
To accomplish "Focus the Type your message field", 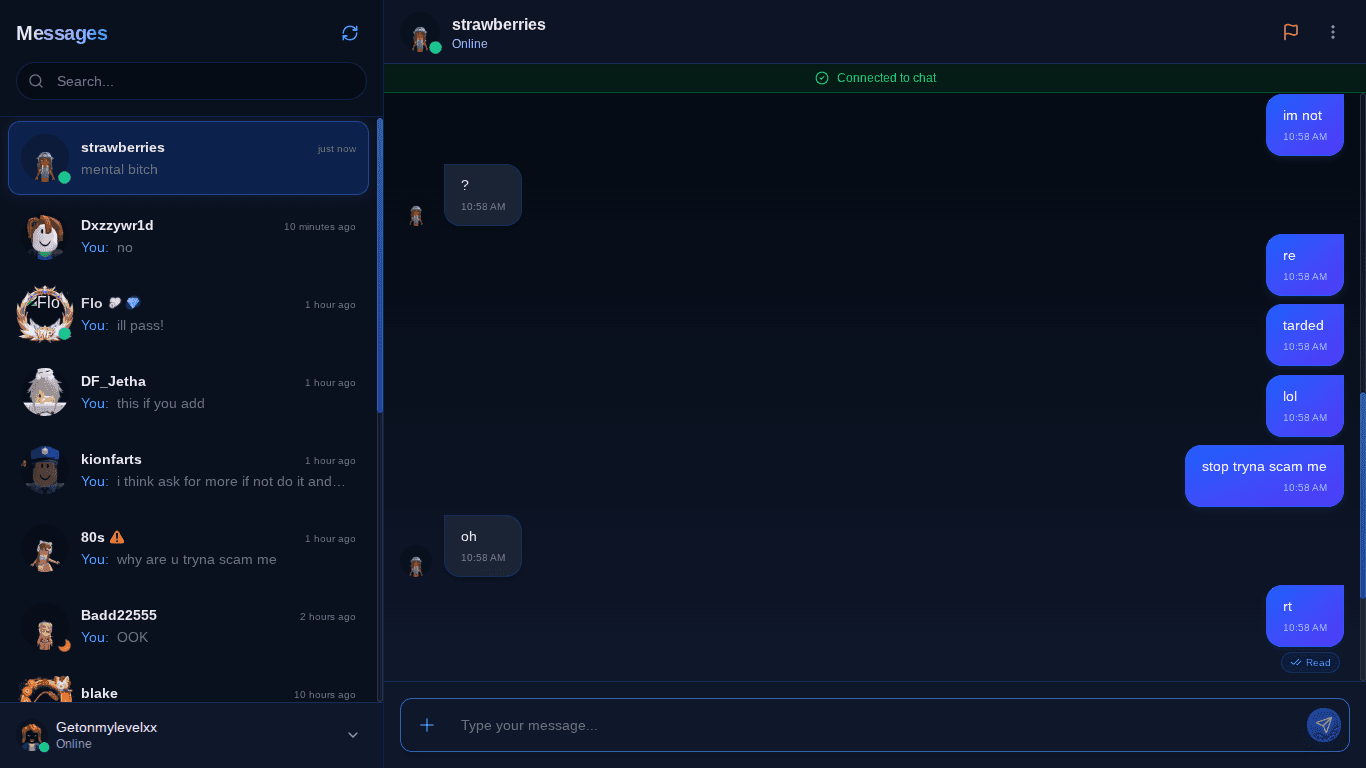I will [875, 725].
